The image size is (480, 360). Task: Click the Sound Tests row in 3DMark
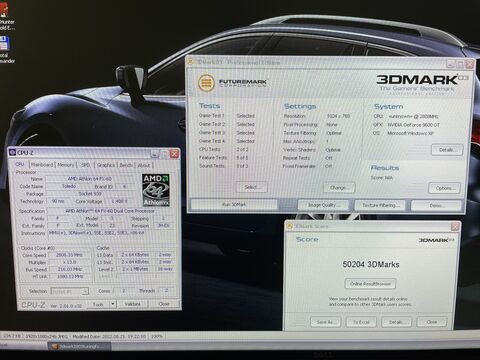(224, 166)
